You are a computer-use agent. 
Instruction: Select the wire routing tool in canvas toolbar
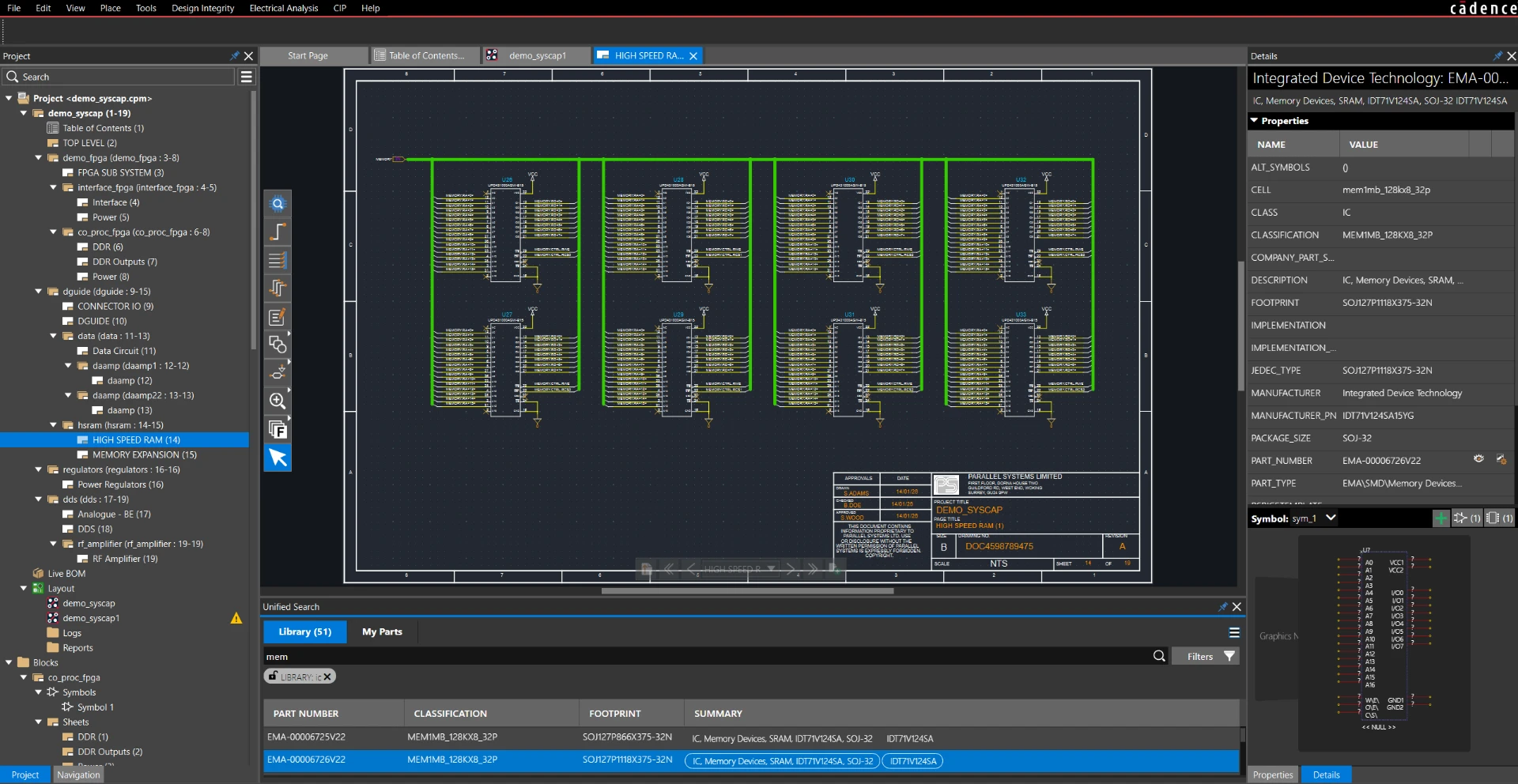(x=278, y=232)
